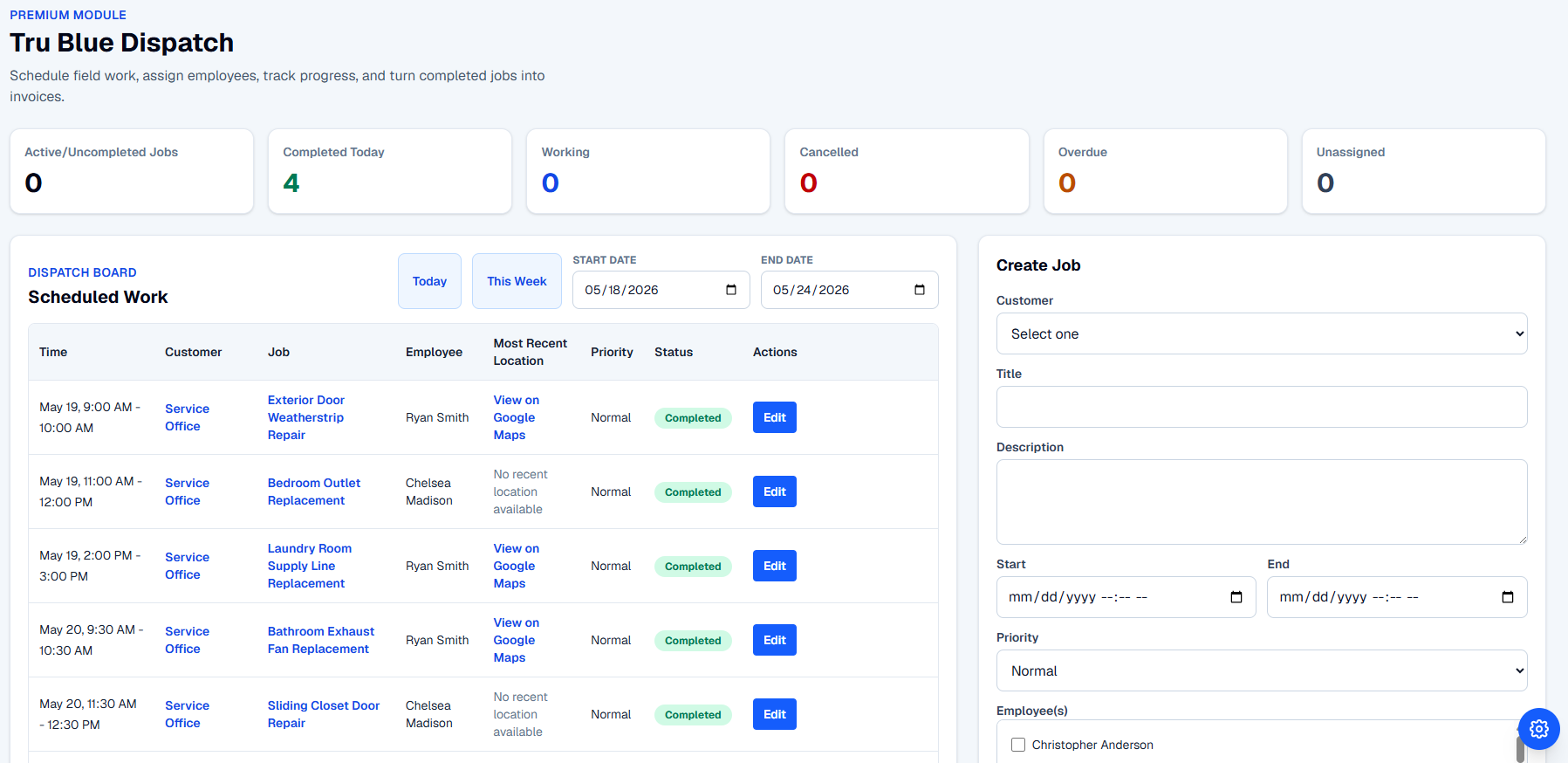The width and height of the screenshot is (1568, 763).
Task: Open Exterior Door Weatherstrip Repair job link
Action: click(x=305, y=417)
